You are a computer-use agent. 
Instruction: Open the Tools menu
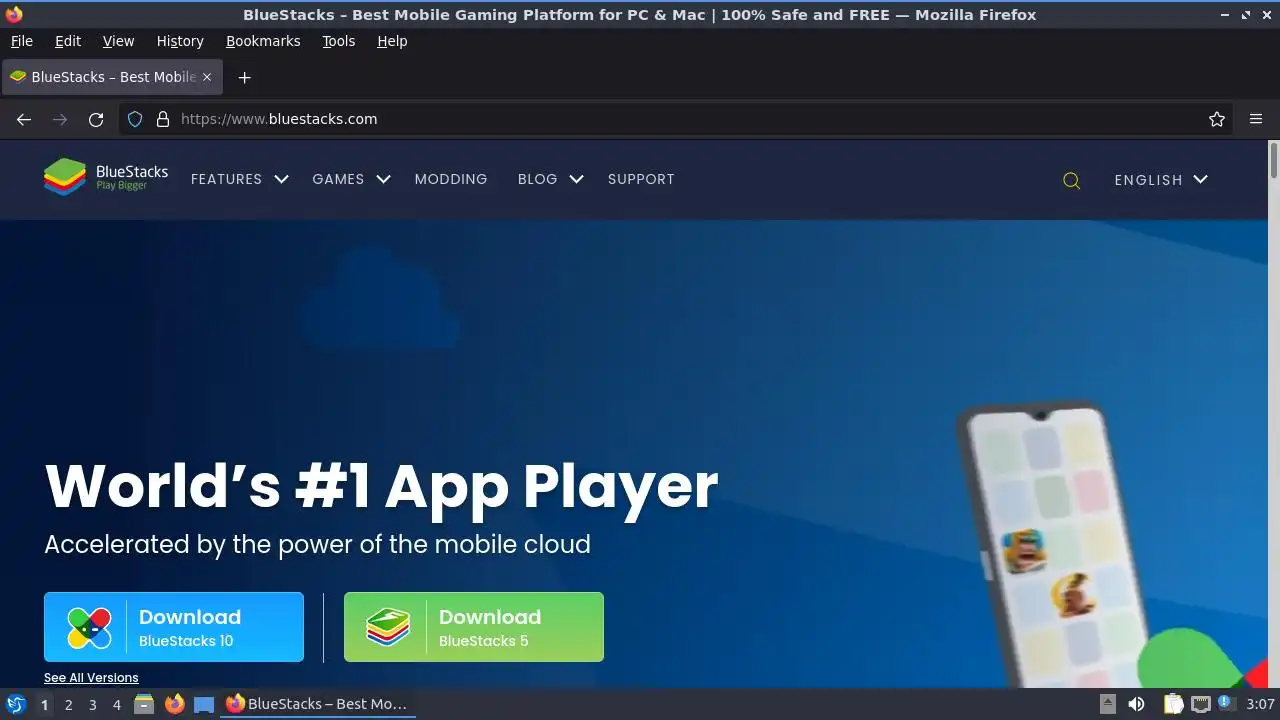(x=338, y=41)
